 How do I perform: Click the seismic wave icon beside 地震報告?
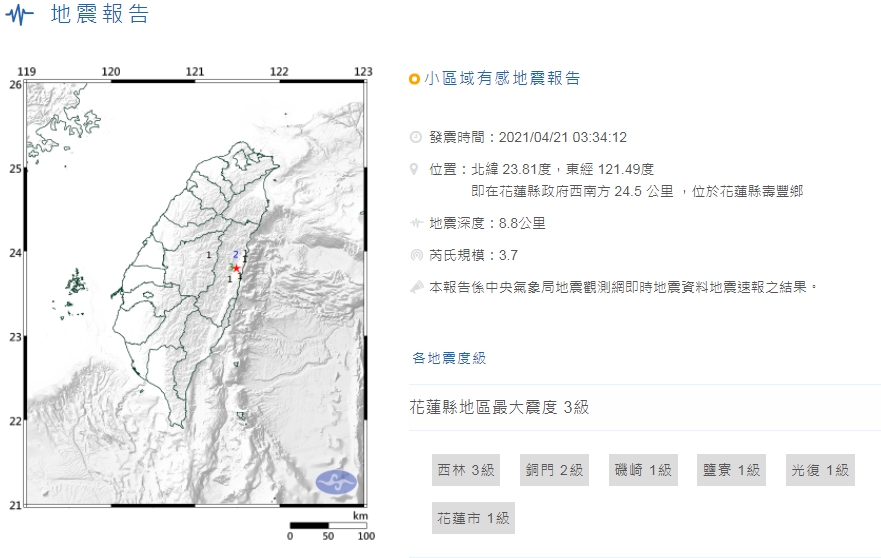point(20,15)
